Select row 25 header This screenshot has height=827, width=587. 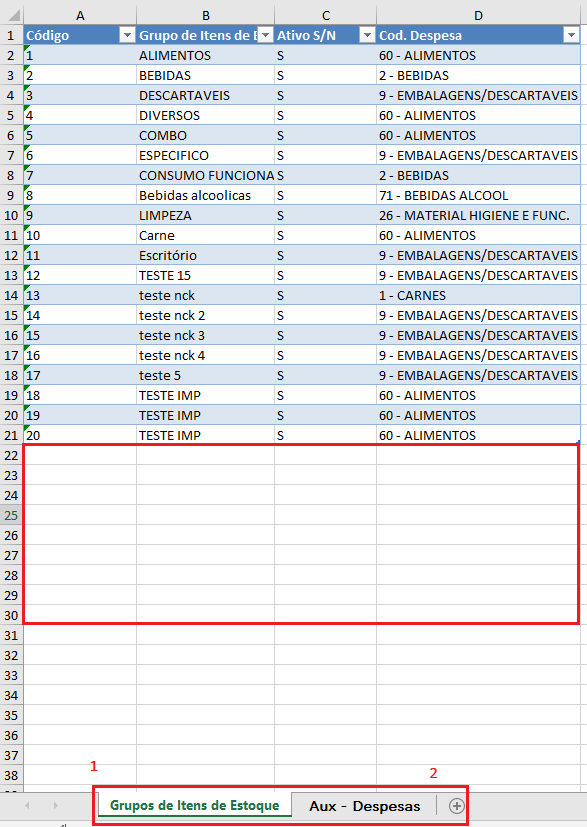coord(11,515)
